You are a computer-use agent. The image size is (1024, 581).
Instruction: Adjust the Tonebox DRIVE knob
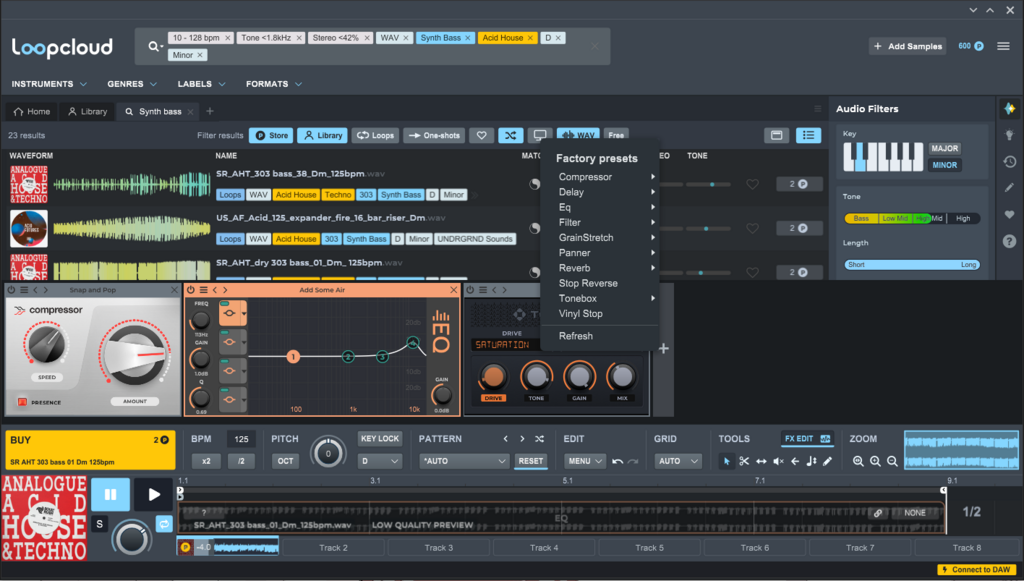point(493,376)
